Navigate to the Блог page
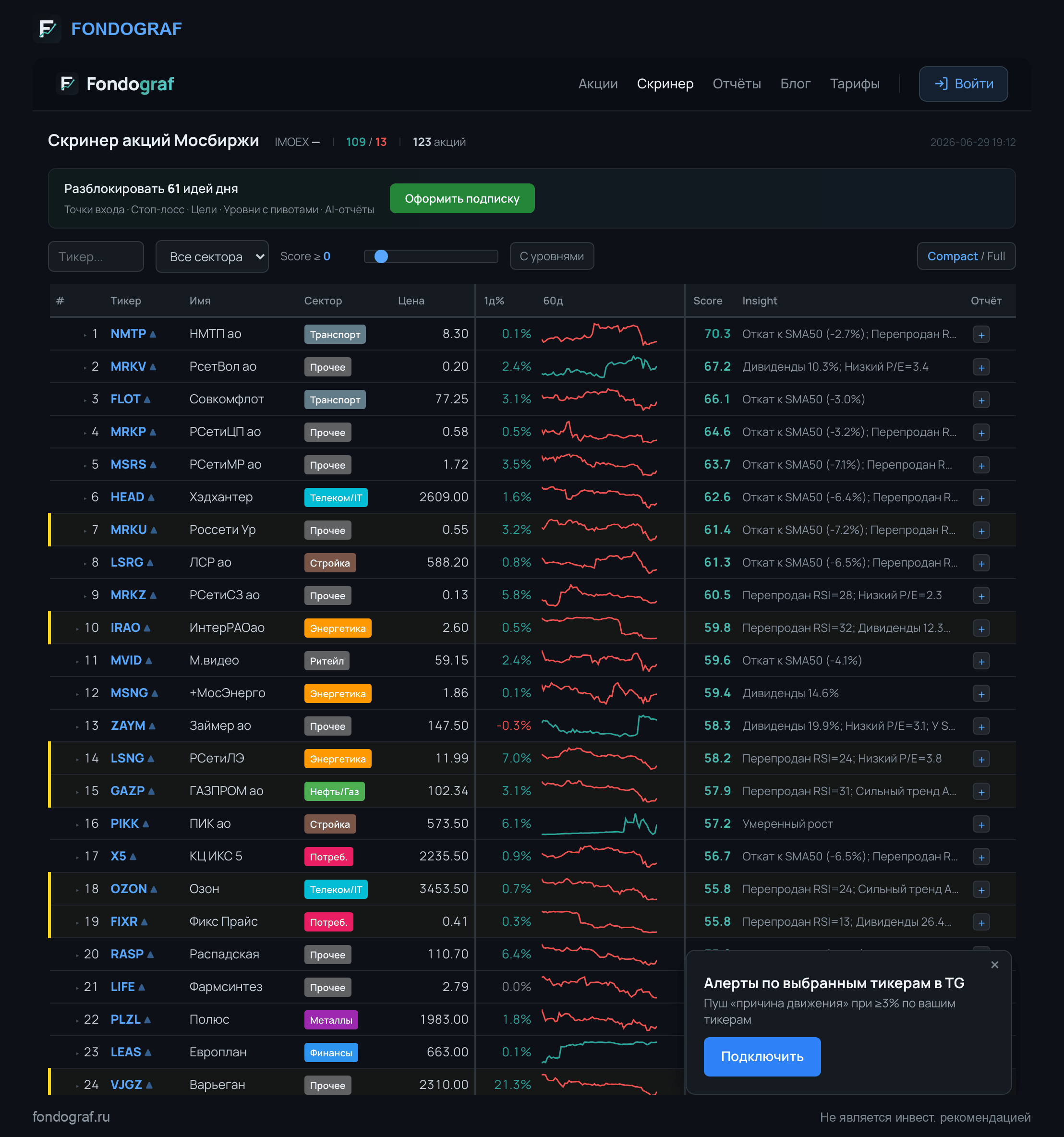This screenshot has height=1137, width=1064. [x=795, y=84]
